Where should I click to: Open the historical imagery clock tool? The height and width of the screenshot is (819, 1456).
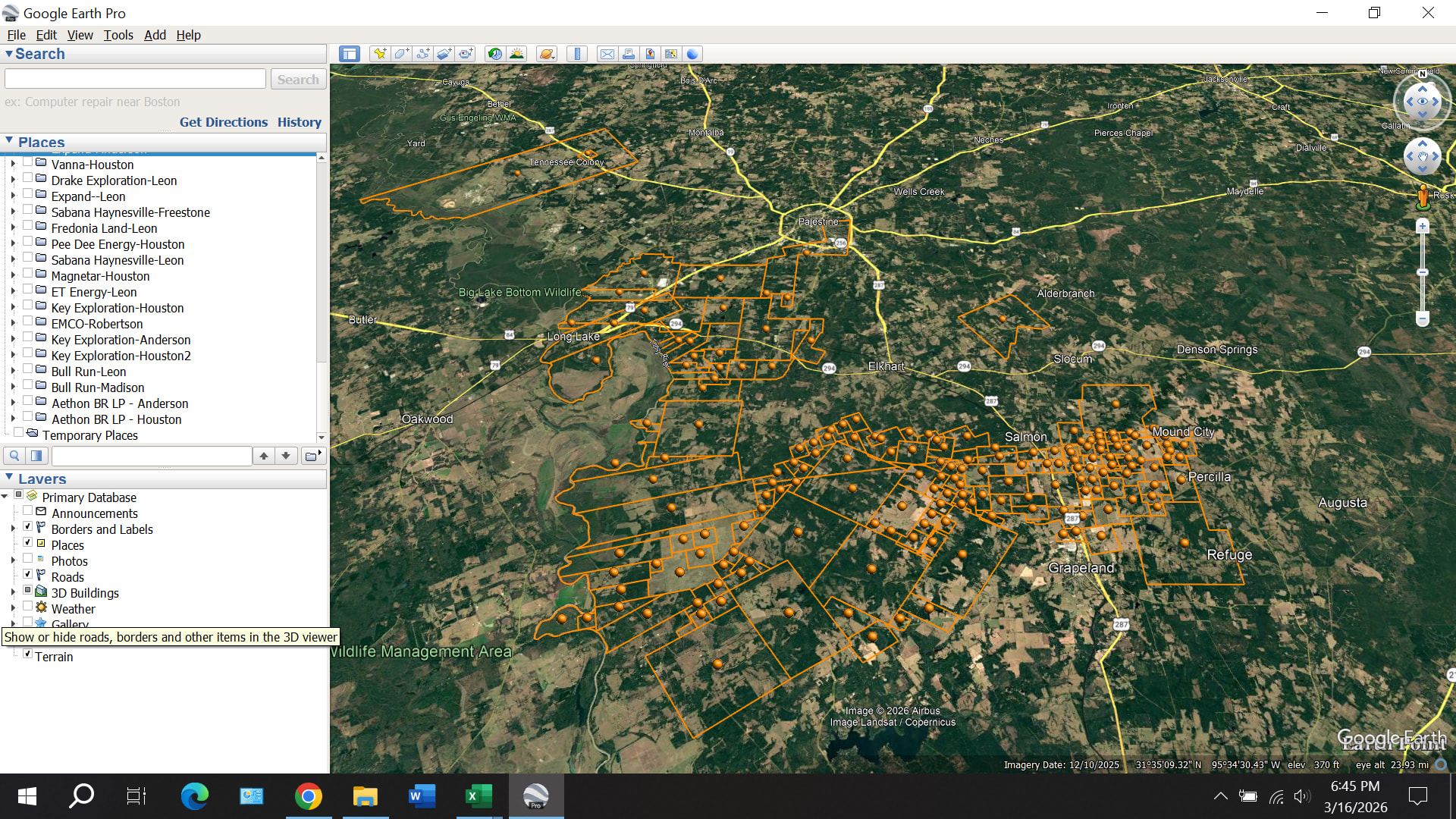coord(494,54)
